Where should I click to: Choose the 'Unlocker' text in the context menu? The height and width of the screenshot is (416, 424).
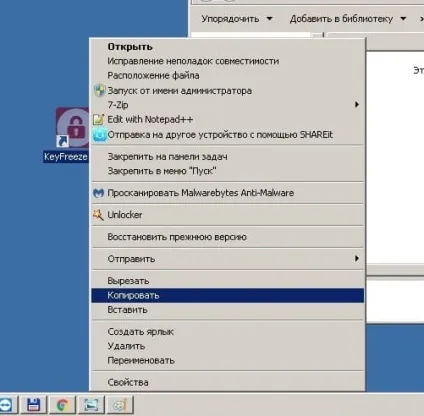pyautogui.click(x=125, y=215)
